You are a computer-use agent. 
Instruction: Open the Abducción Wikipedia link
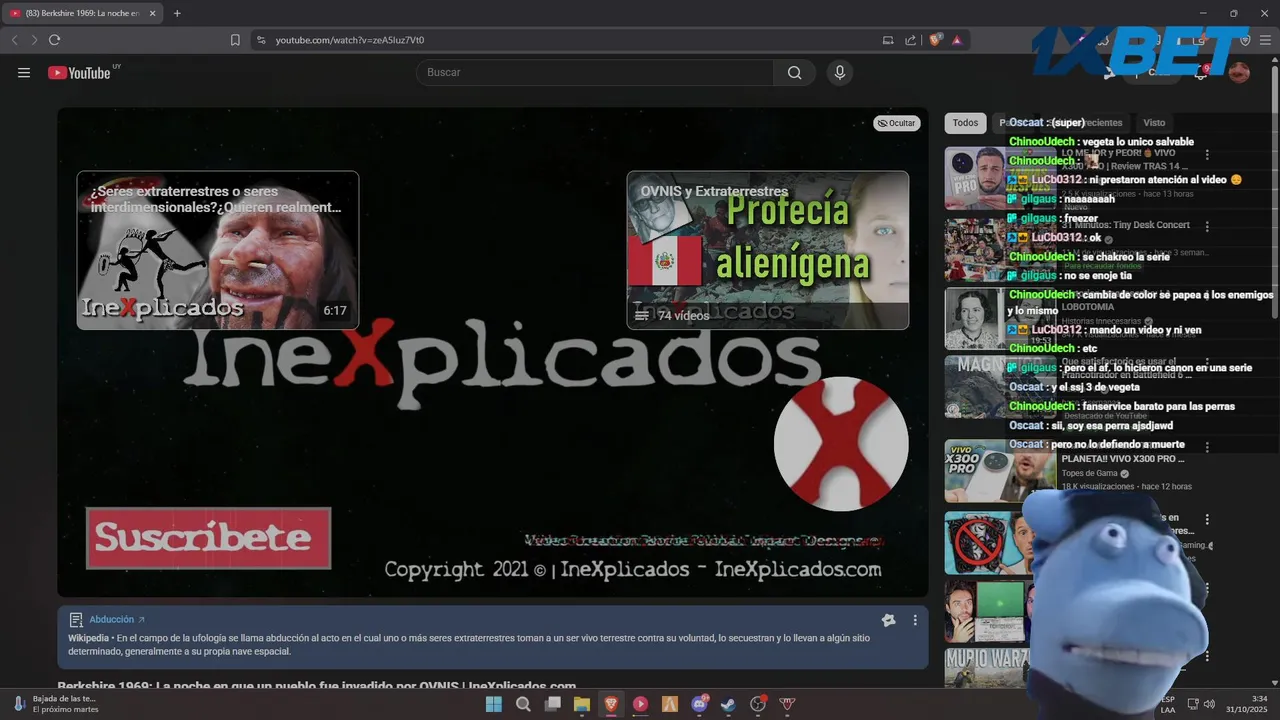(x=117, y=619)
